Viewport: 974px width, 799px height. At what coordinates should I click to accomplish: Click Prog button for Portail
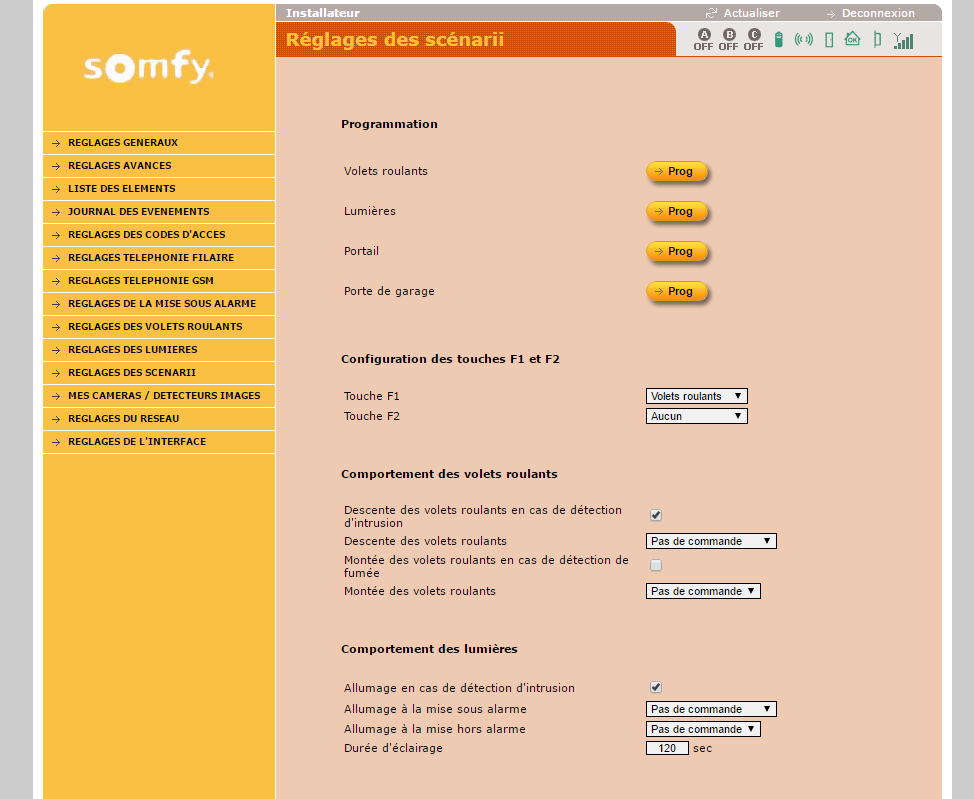point(676,252)
